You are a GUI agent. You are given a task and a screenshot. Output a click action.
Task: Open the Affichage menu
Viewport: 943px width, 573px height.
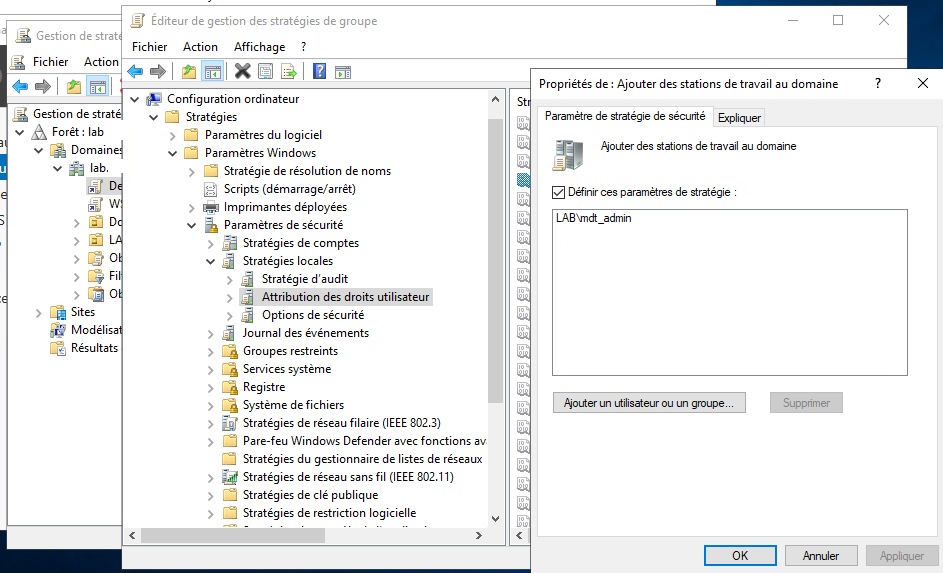click(259, 47)
